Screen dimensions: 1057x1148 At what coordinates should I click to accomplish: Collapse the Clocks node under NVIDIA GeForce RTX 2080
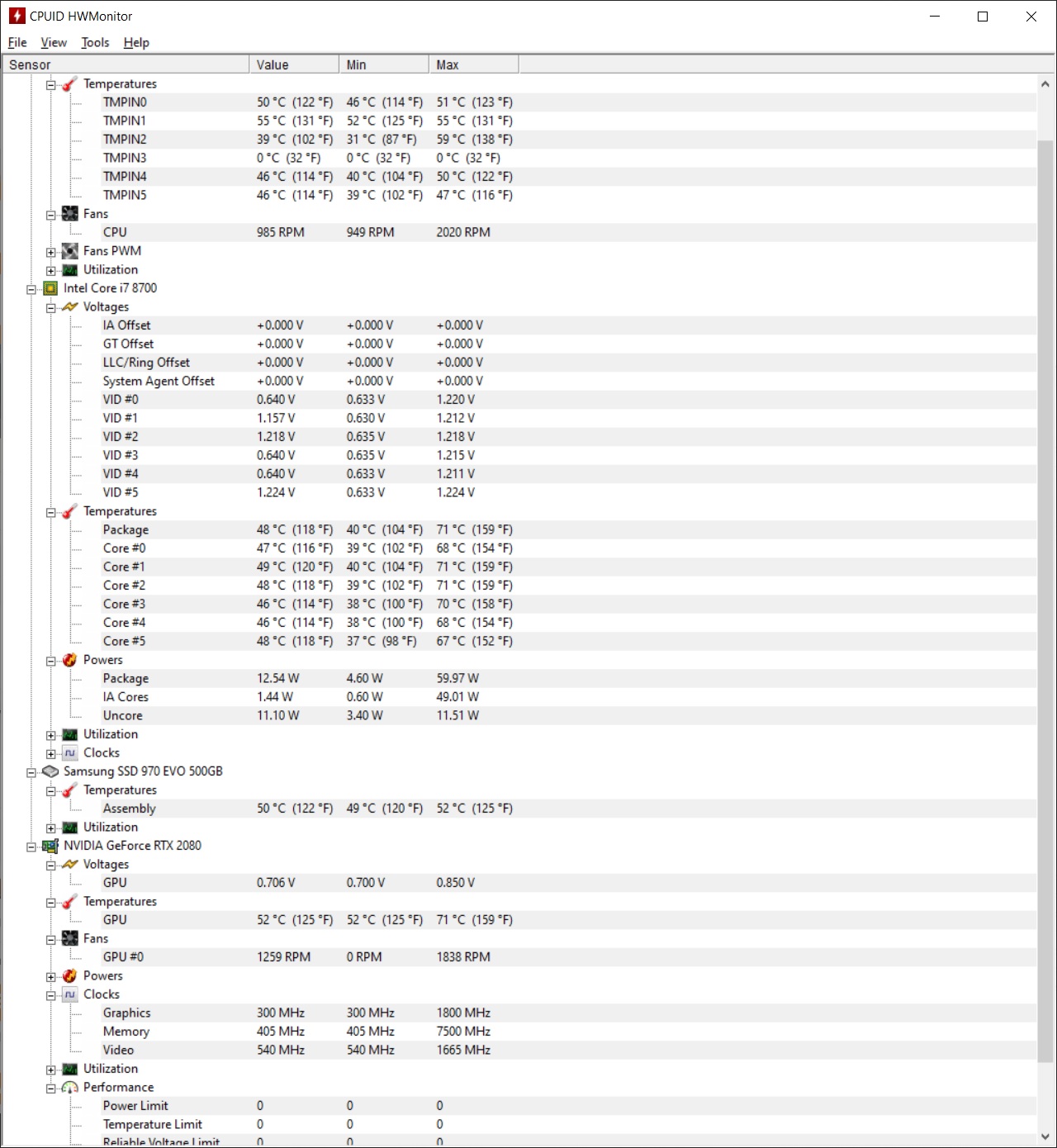click(x=51, y=995)
